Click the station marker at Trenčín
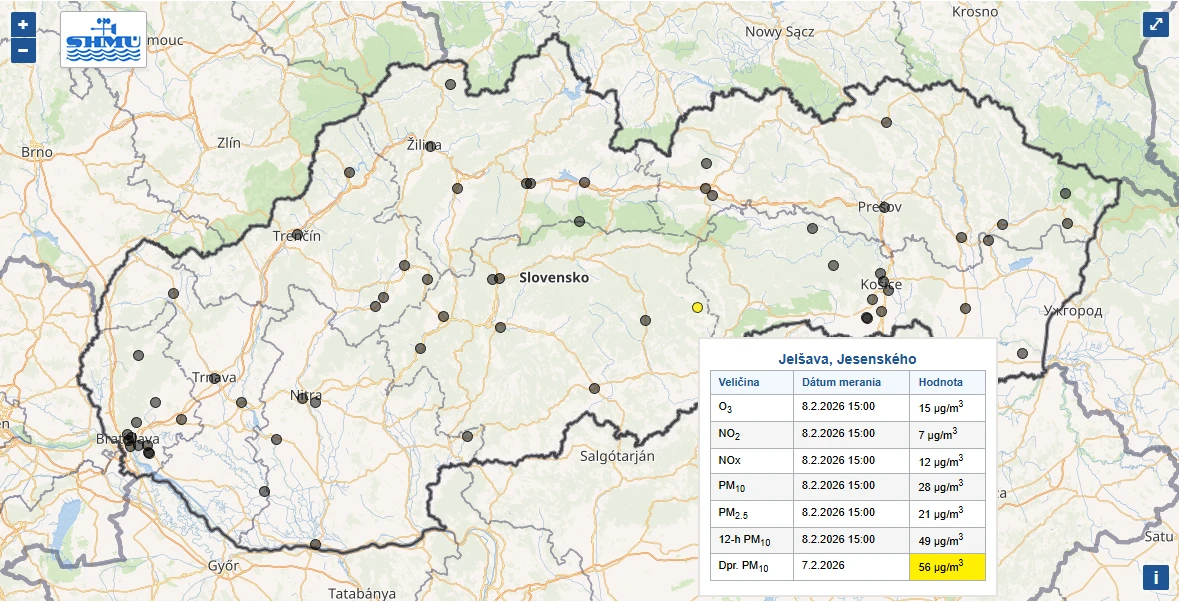This screenshot has height=602, width=1179. coord(297,235)
